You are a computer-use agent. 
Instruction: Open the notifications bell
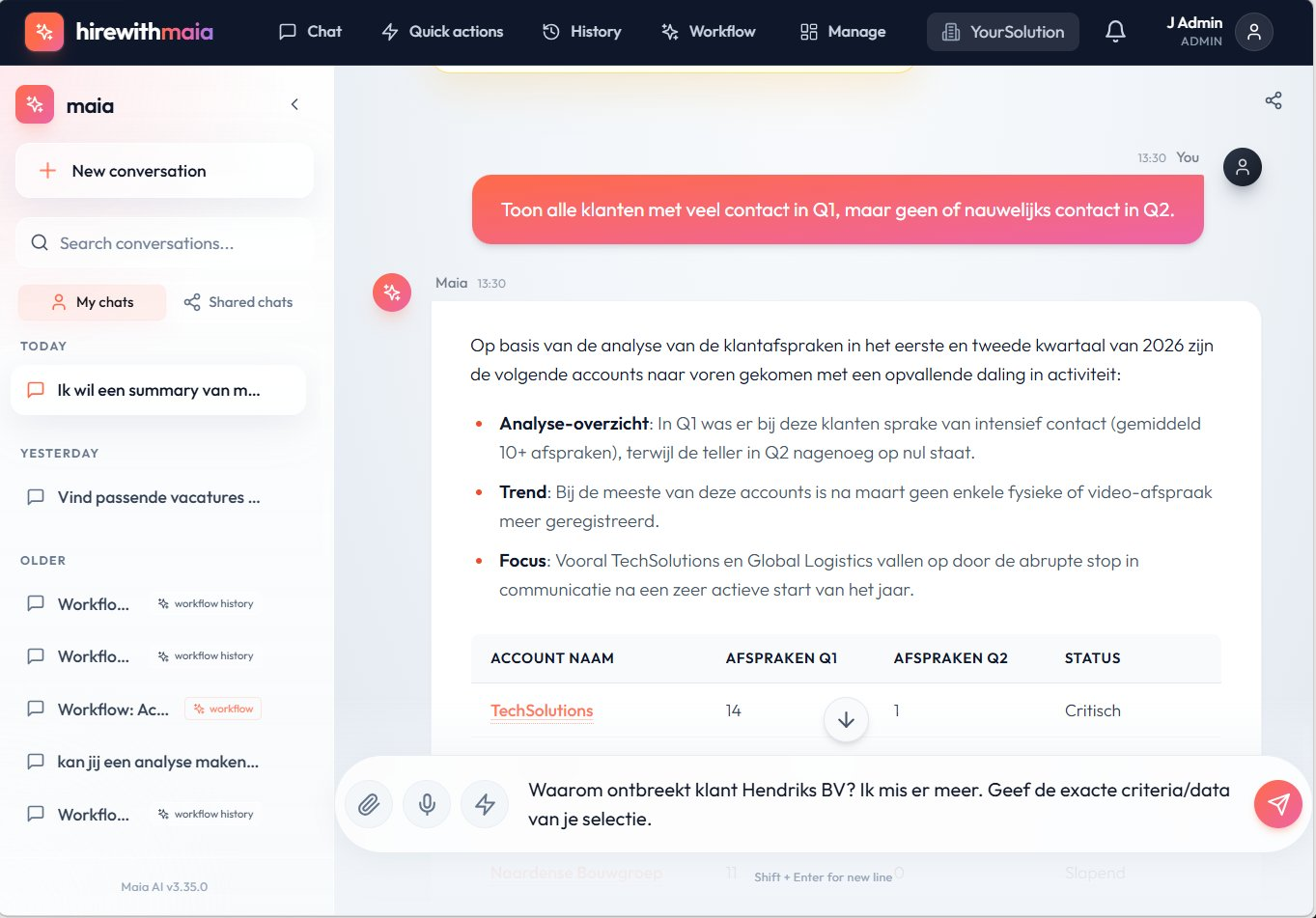click(x=1115, y=32)
